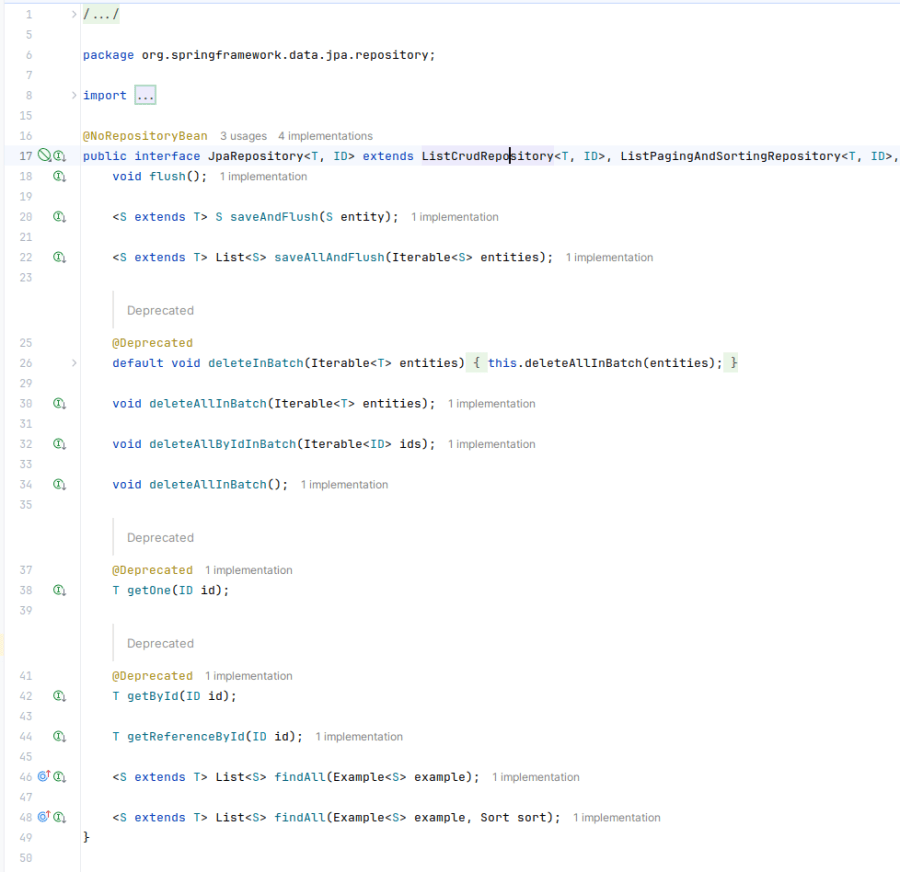
Task: Click the implementation gutter icon for saveAndFlush
Action: pos(60,216)
